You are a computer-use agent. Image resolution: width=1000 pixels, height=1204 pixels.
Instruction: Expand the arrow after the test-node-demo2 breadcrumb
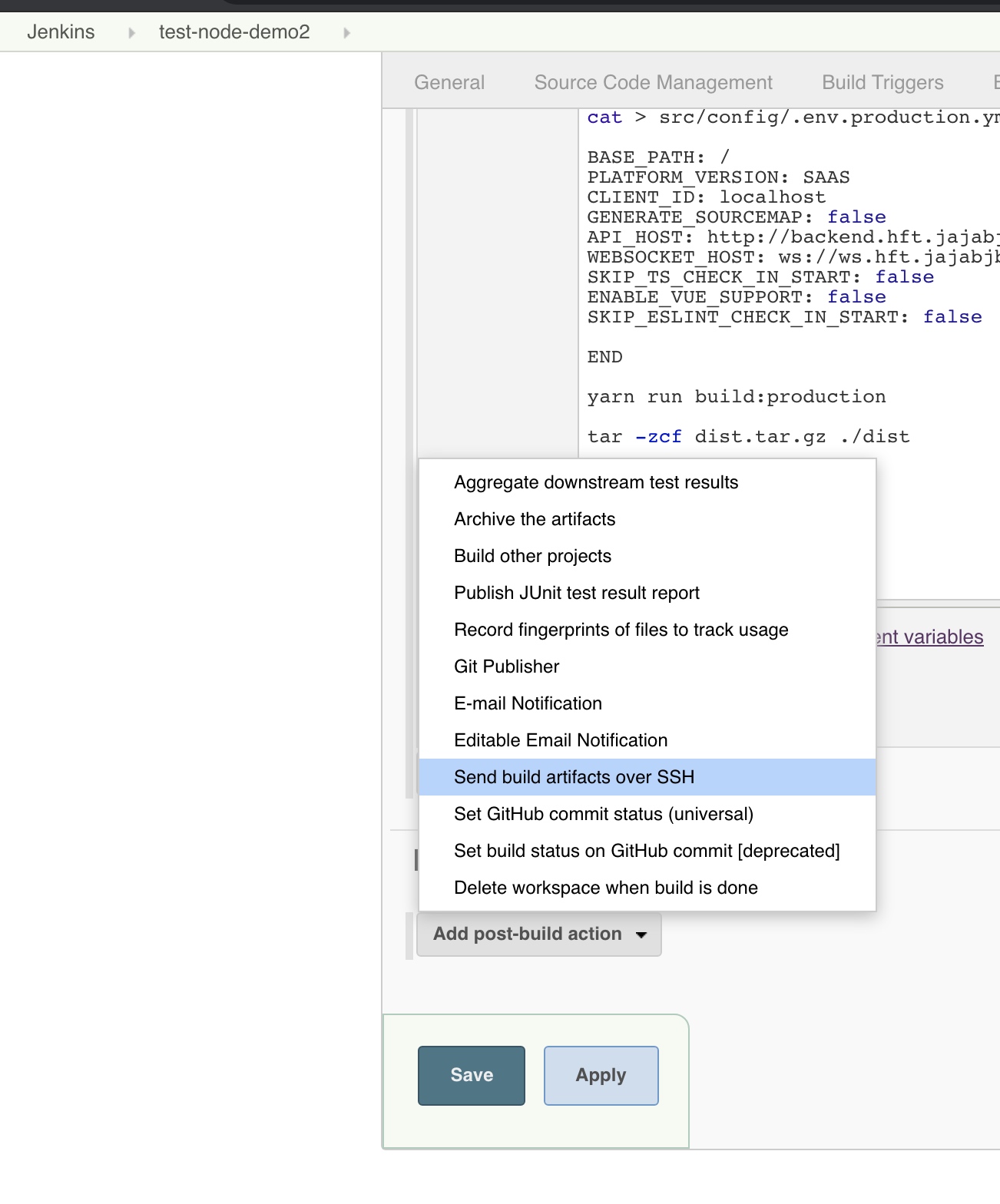347,33
